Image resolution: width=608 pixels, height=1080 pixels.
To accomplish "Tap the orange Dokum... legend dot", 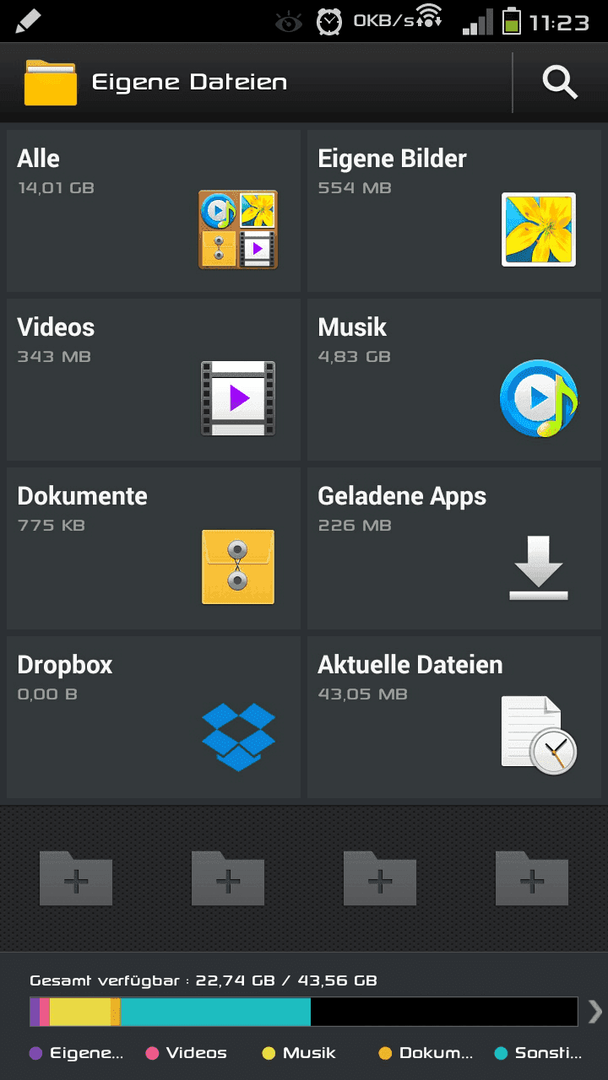I will point(385,1053).
